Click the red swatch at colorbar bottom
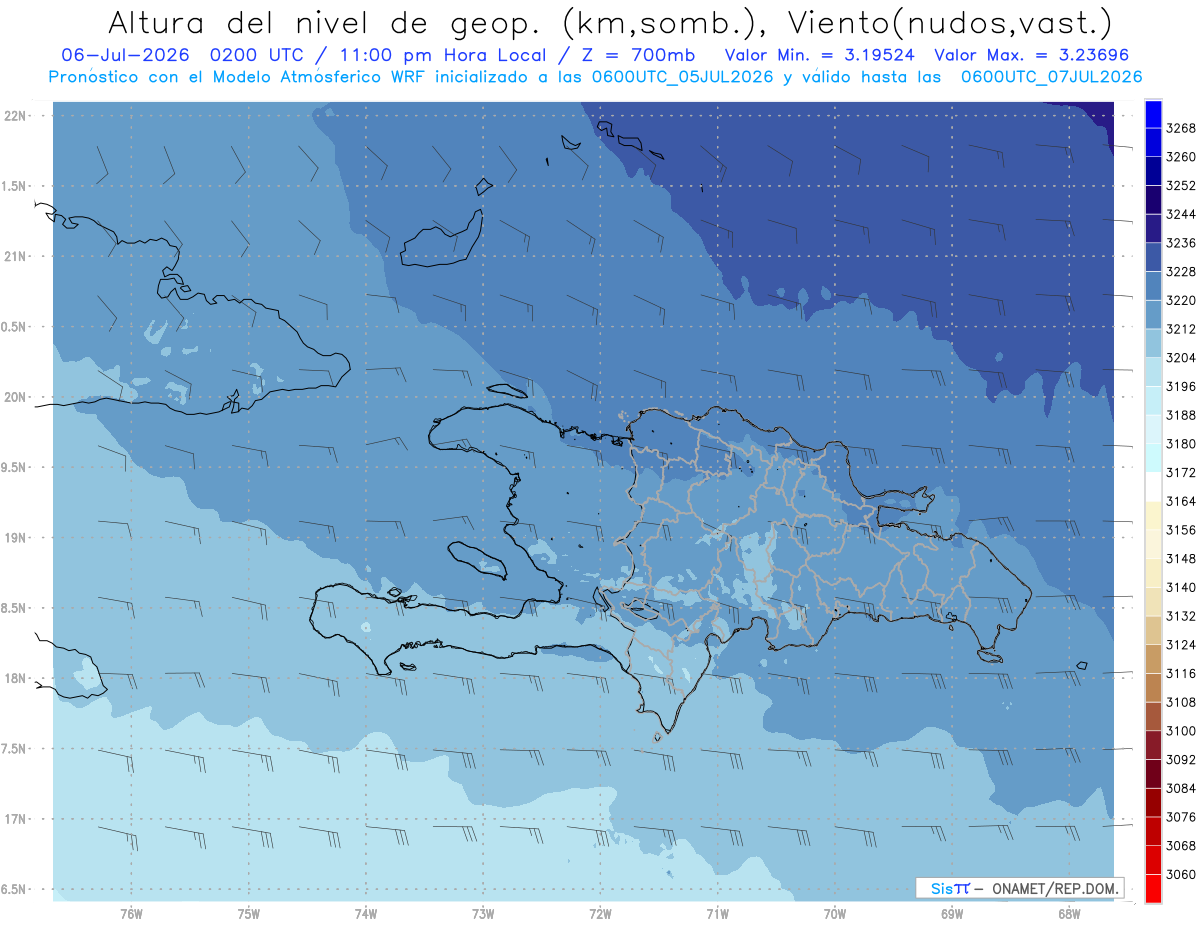1200x927 pixels. point(1152,888)
